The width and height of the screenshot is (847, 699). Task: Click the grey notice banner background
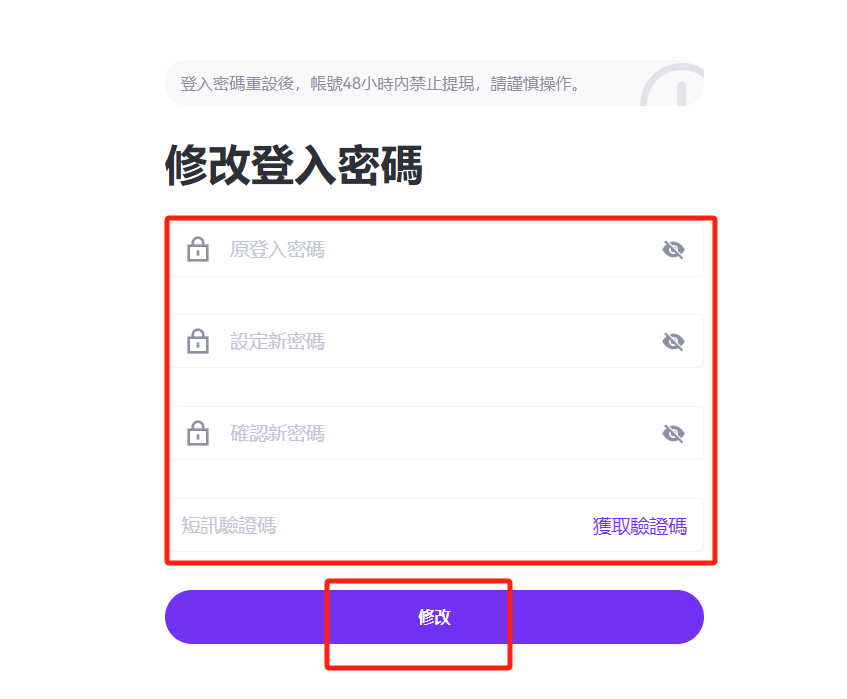(x=434, y=83)
